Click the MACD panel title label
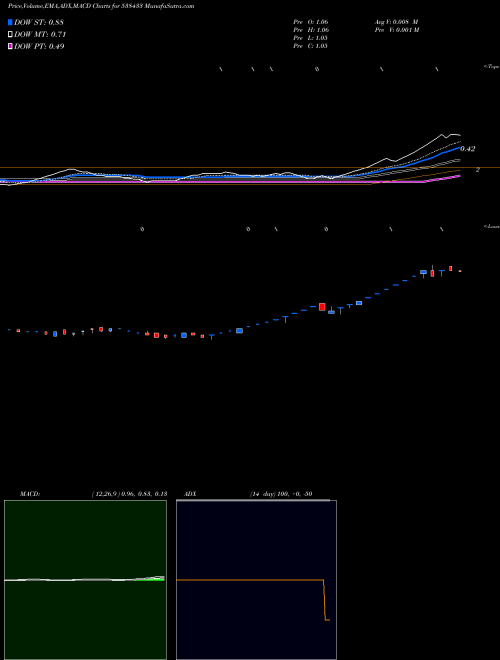500x660 pixels. pyautogui.click(x=30, y=494)
